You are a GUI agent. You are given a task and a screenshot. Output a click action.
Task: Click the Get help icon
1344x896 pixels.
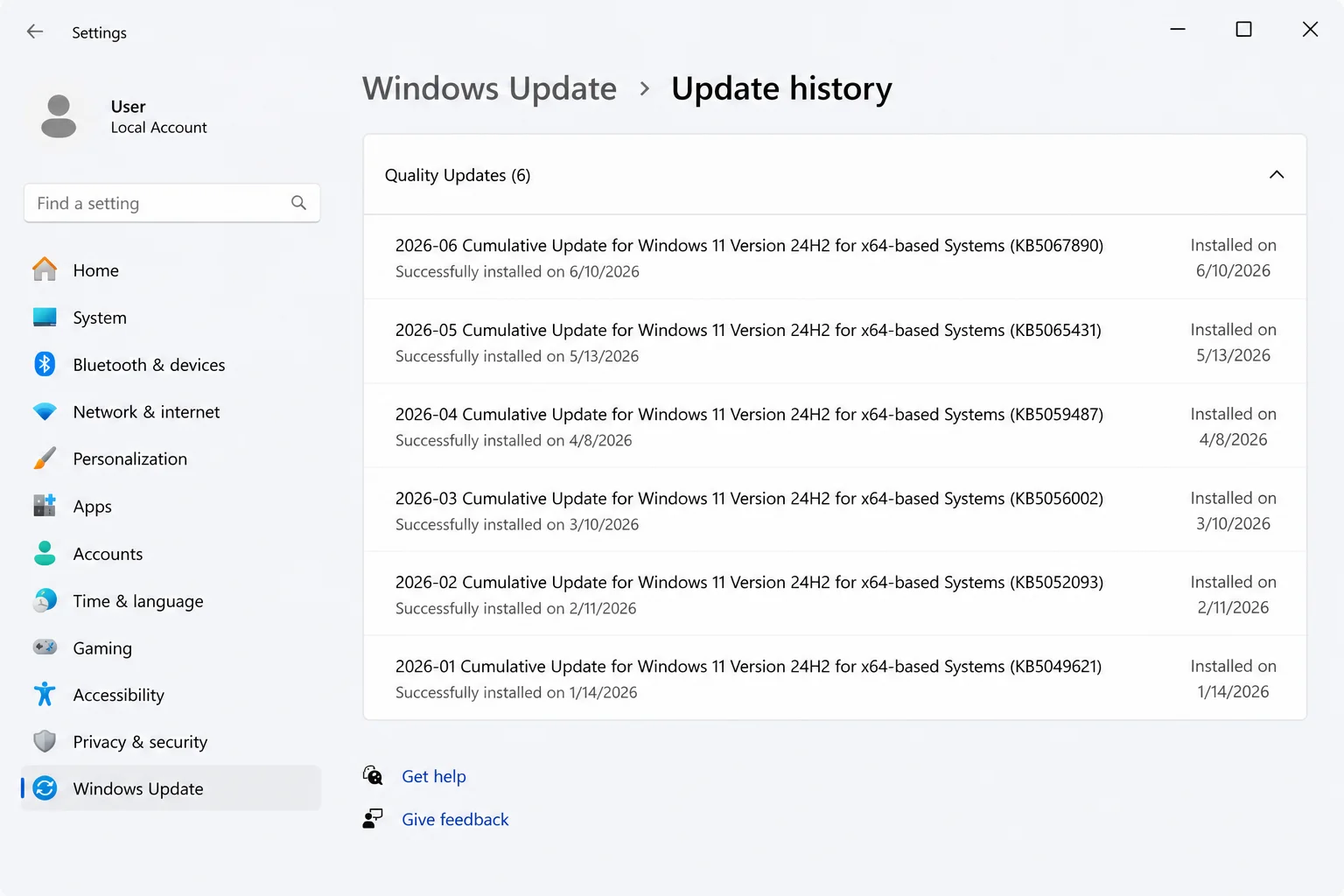373,775
